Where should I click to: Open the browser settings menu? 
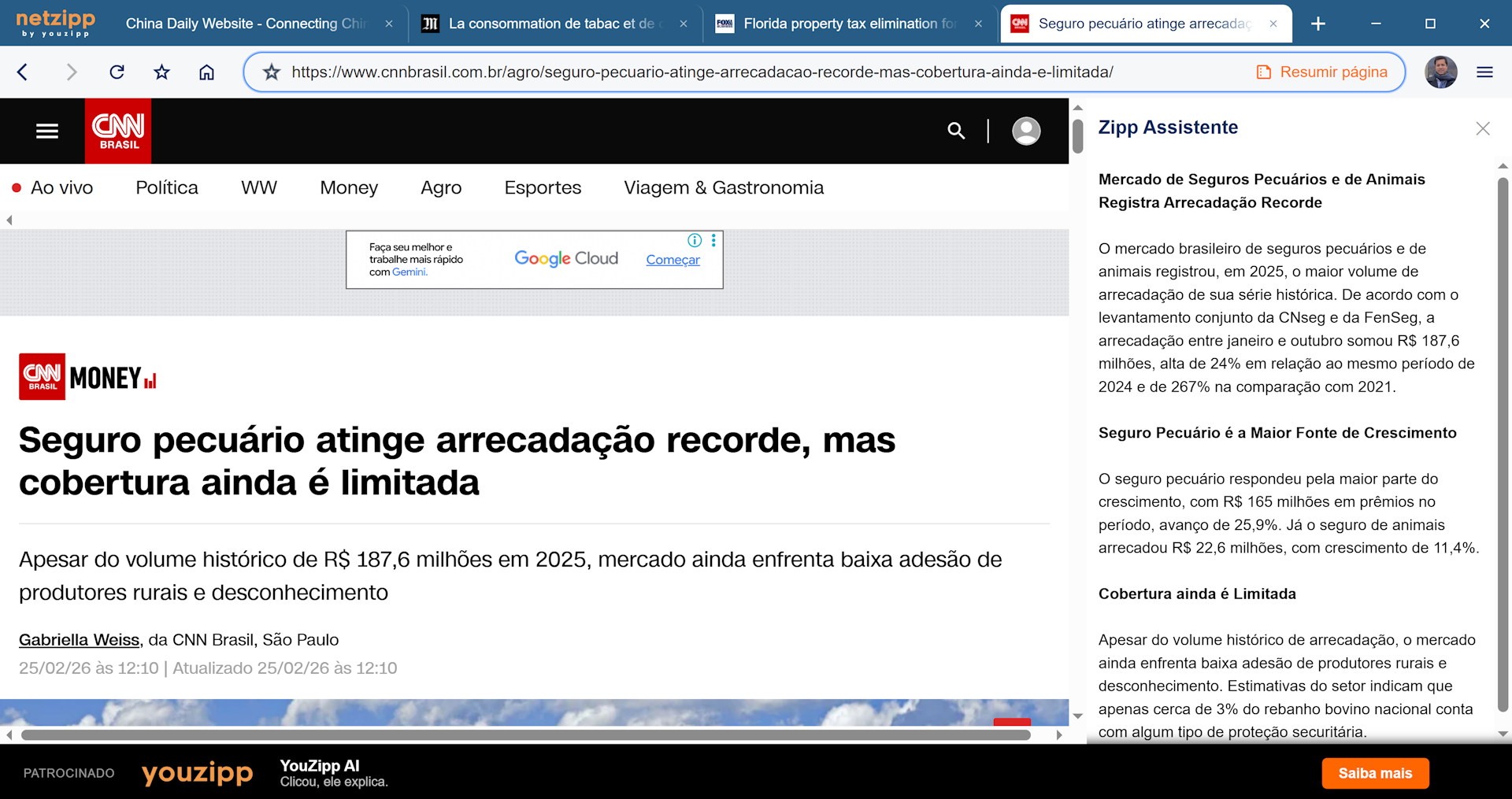coord(1484,72)
